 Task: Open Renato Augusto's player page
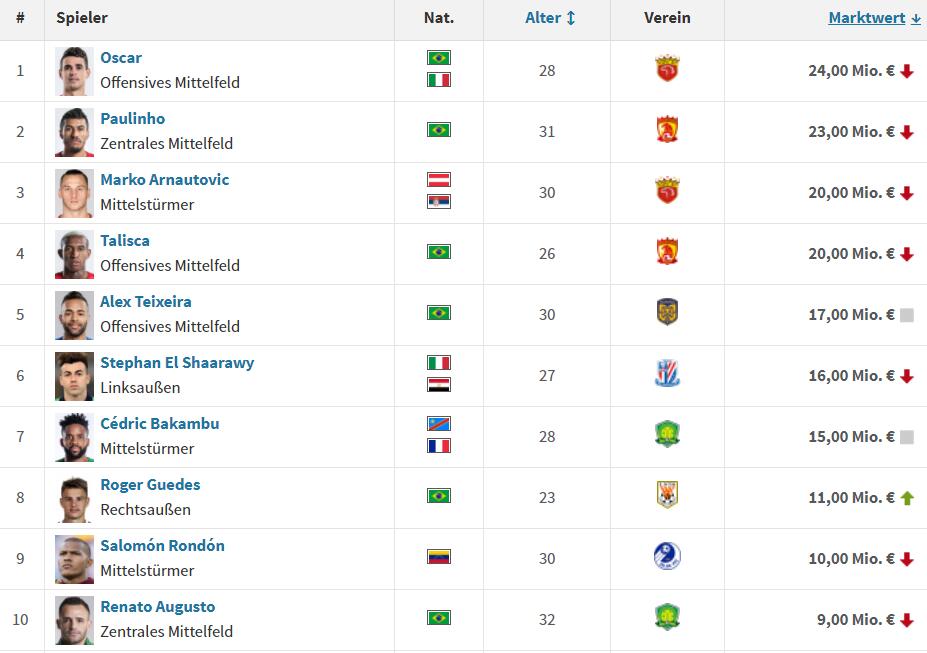click(157, 607)
